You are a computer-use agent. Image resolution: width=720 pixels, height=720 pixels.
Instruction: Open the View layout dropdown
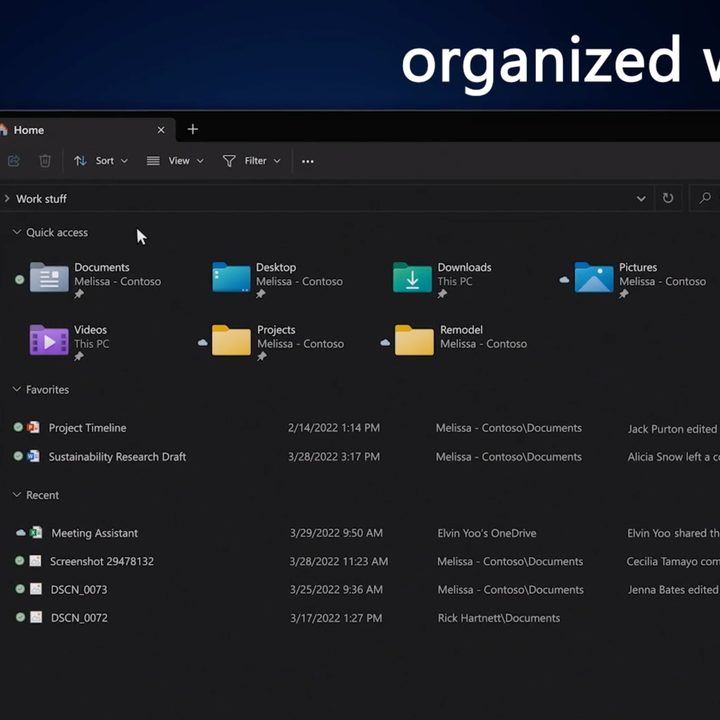(x=175, y=161)
